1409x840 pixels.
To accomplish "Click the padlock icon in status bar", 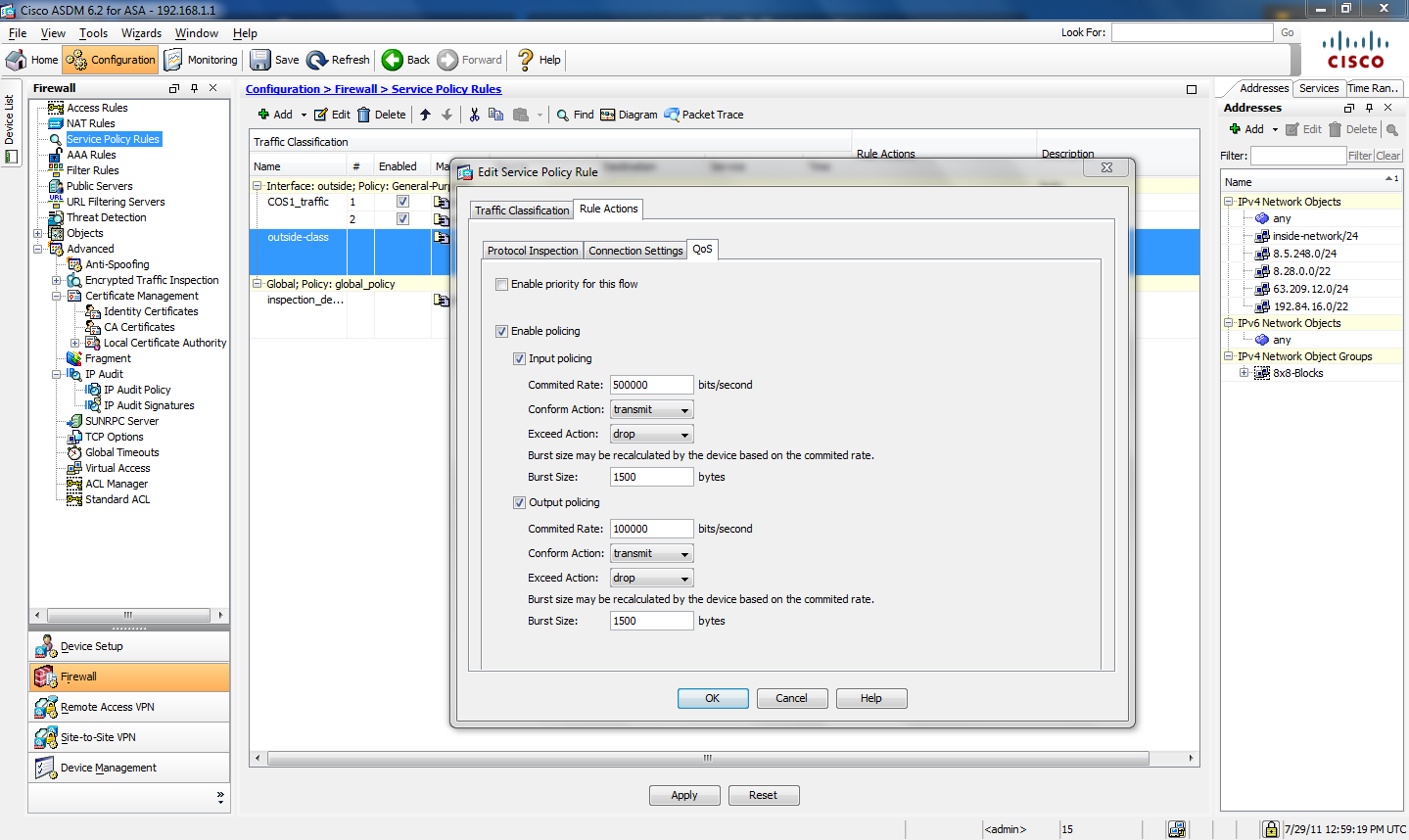I will click(x=1270, y=829).
